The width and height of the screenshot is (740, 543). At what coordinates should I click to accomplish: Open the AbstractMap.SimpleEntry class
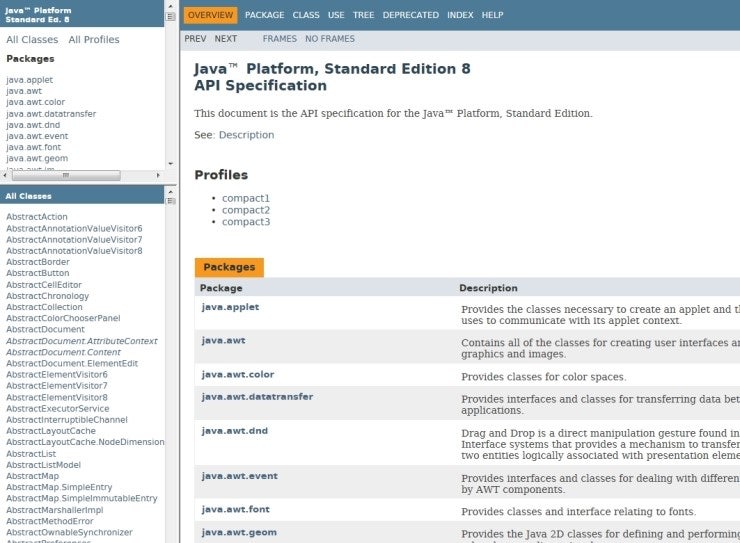coord(59,487)
